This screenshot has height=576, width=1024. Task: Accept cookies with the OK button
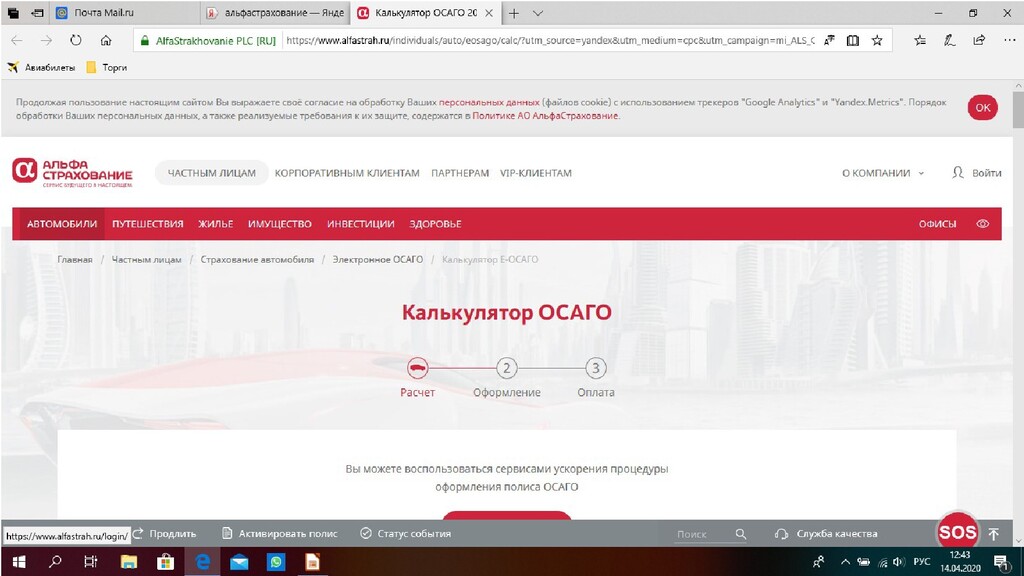pos(983,108)
